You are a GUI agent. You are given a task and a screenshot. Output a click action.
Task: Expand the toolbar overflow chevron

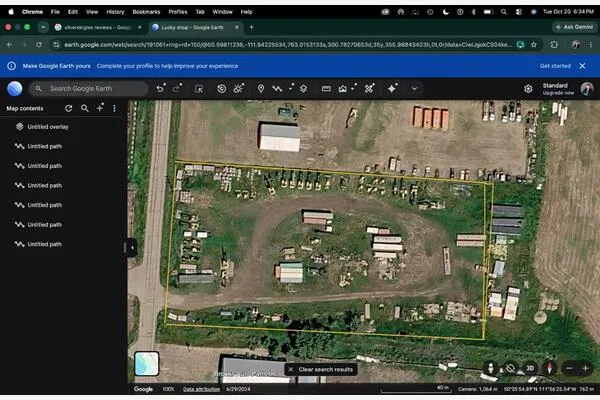pos(414,89)
